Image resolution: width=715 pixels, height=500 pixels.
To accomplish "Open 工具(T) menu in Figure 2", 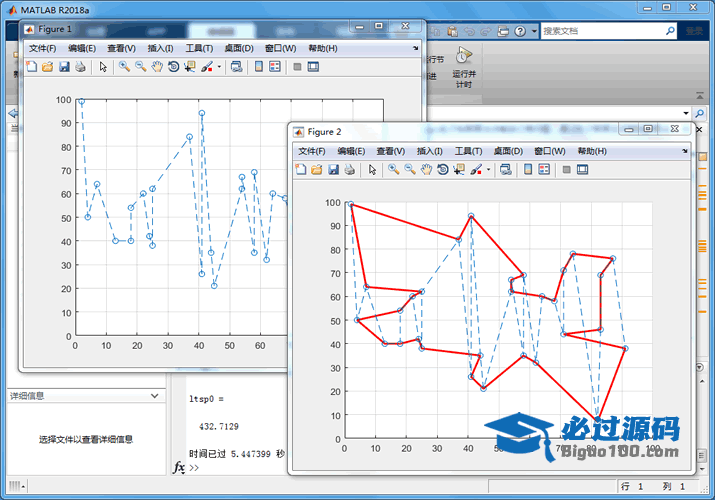I will 468,151.
